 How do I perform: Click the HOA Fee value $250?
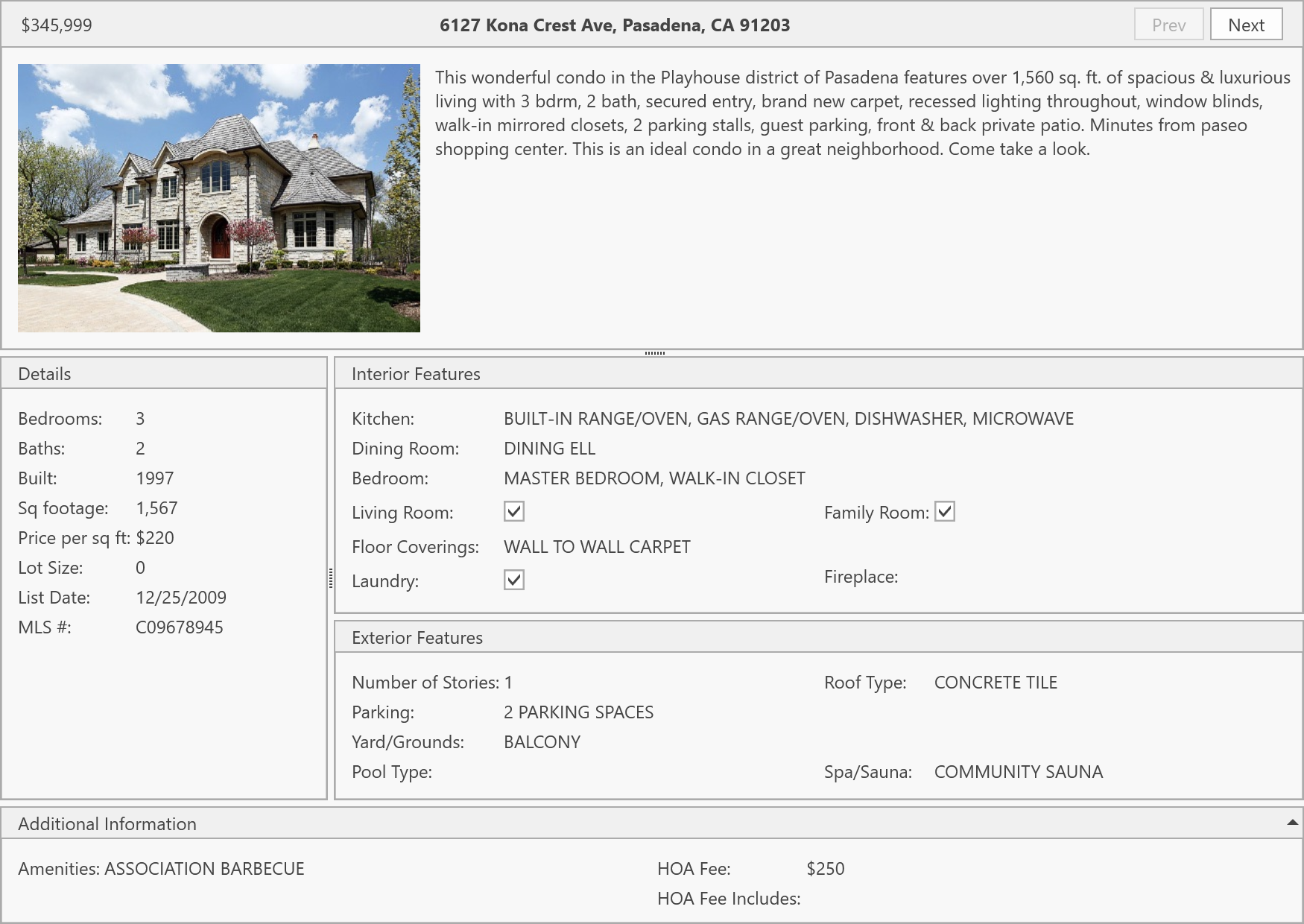[x=826, y=869]
